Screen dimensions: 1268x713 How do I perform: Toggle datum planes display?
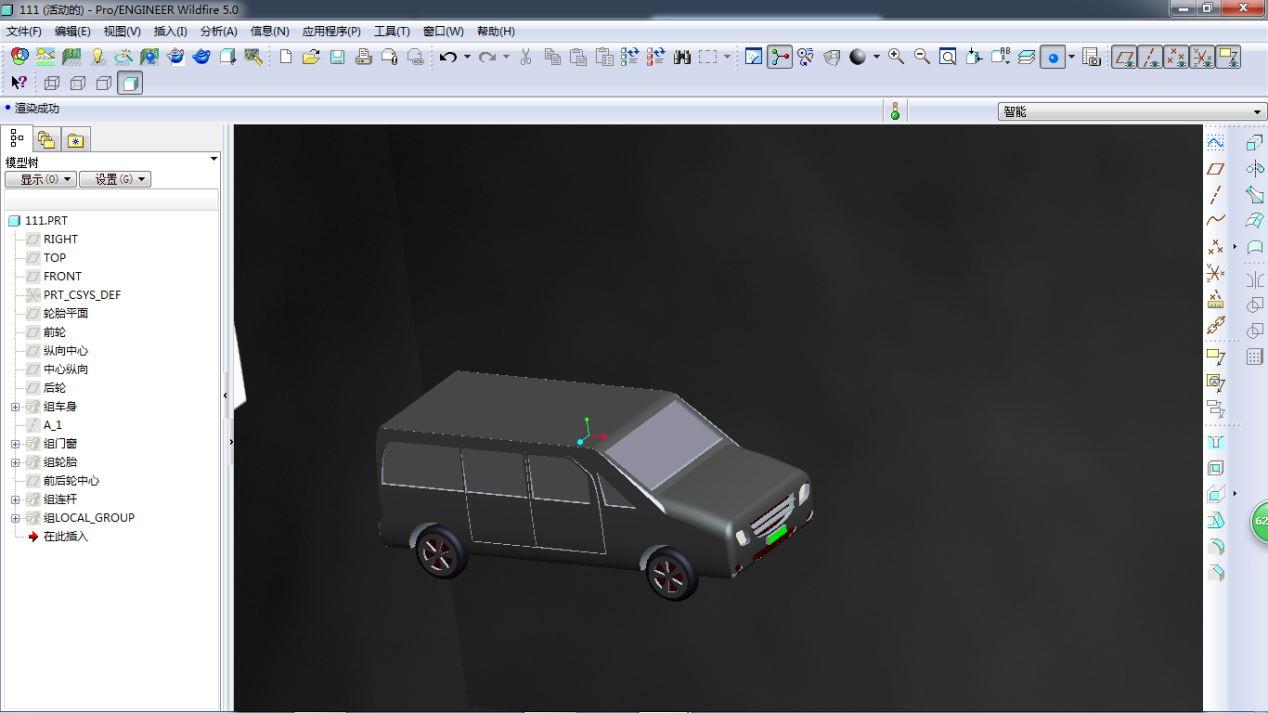click(x=1124, y=57)
